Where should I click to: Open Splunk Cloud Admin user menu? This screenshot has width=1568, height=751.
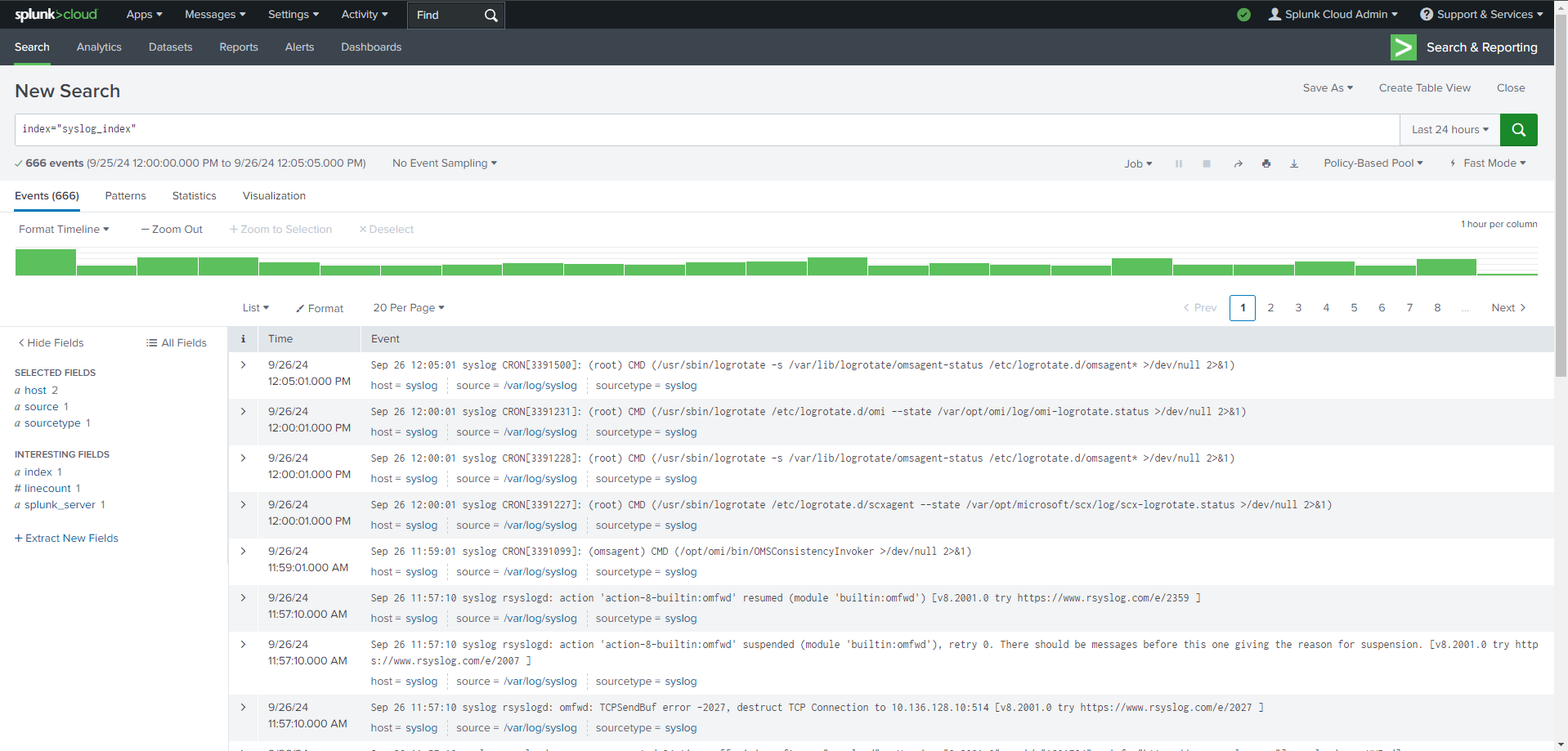coord(1333,14)
